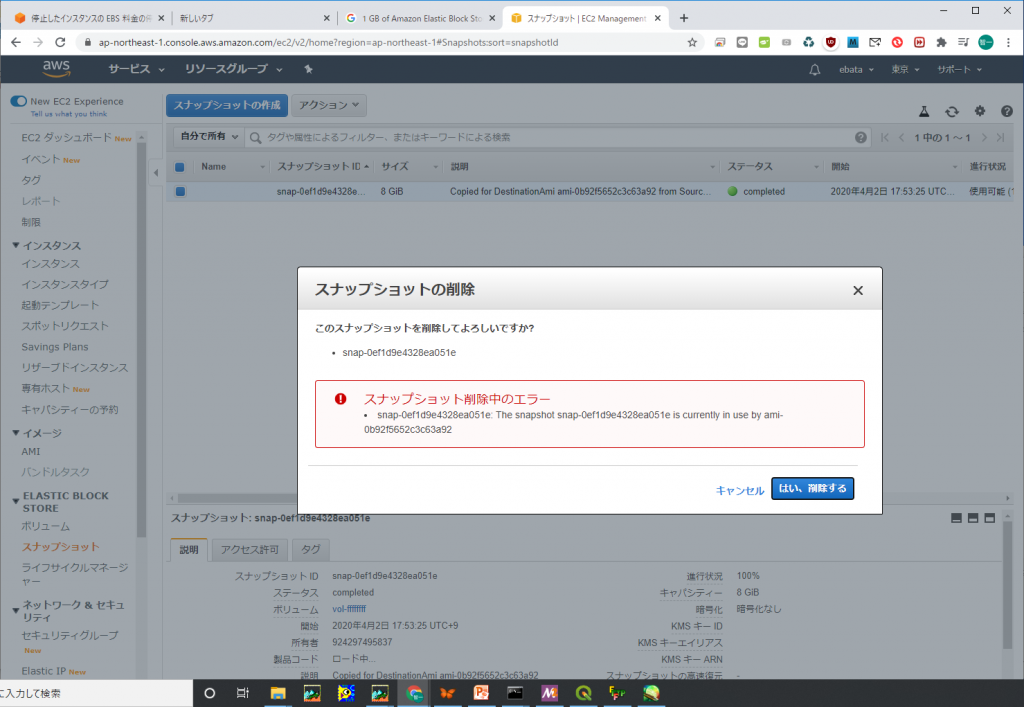The image size is (1024, 707).
Task: Open the notifications bell icon
Action: pos(815,69)
